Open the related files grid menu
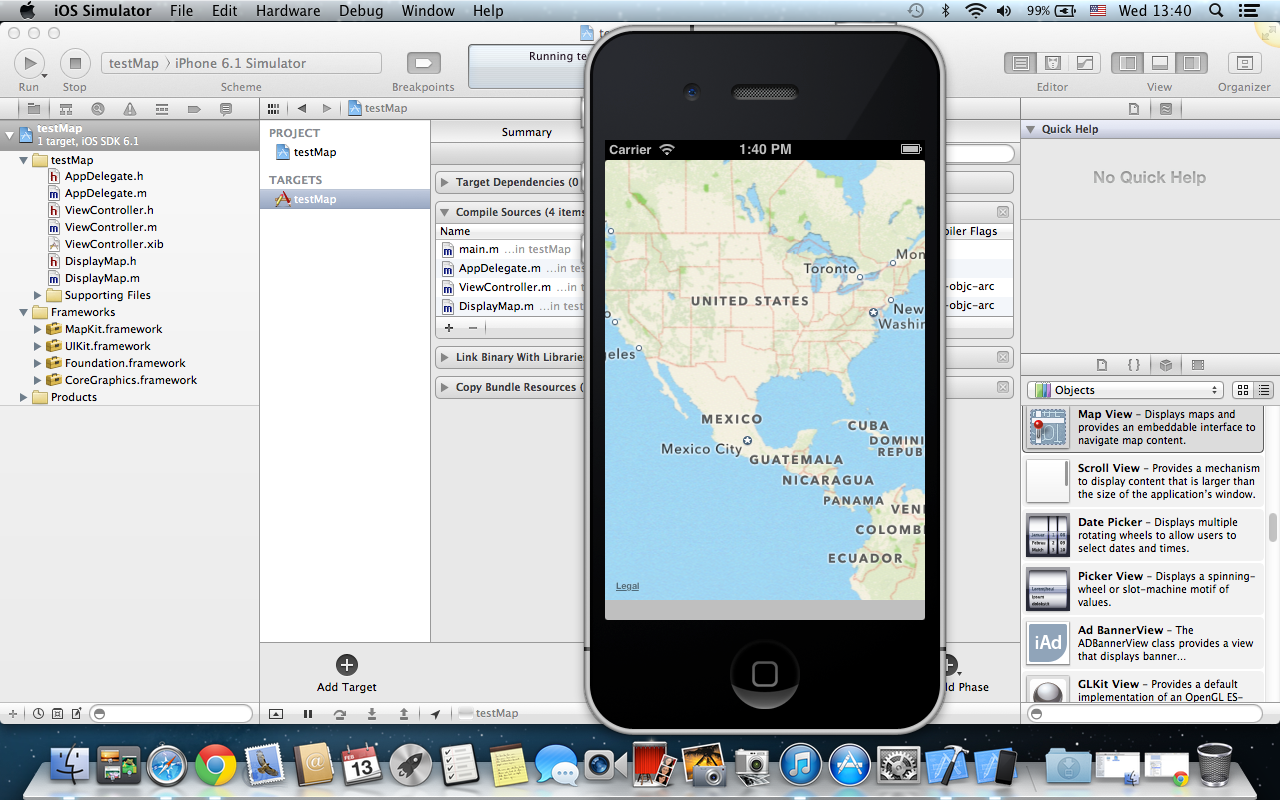Screen dimensions: 1280x800 274,108
